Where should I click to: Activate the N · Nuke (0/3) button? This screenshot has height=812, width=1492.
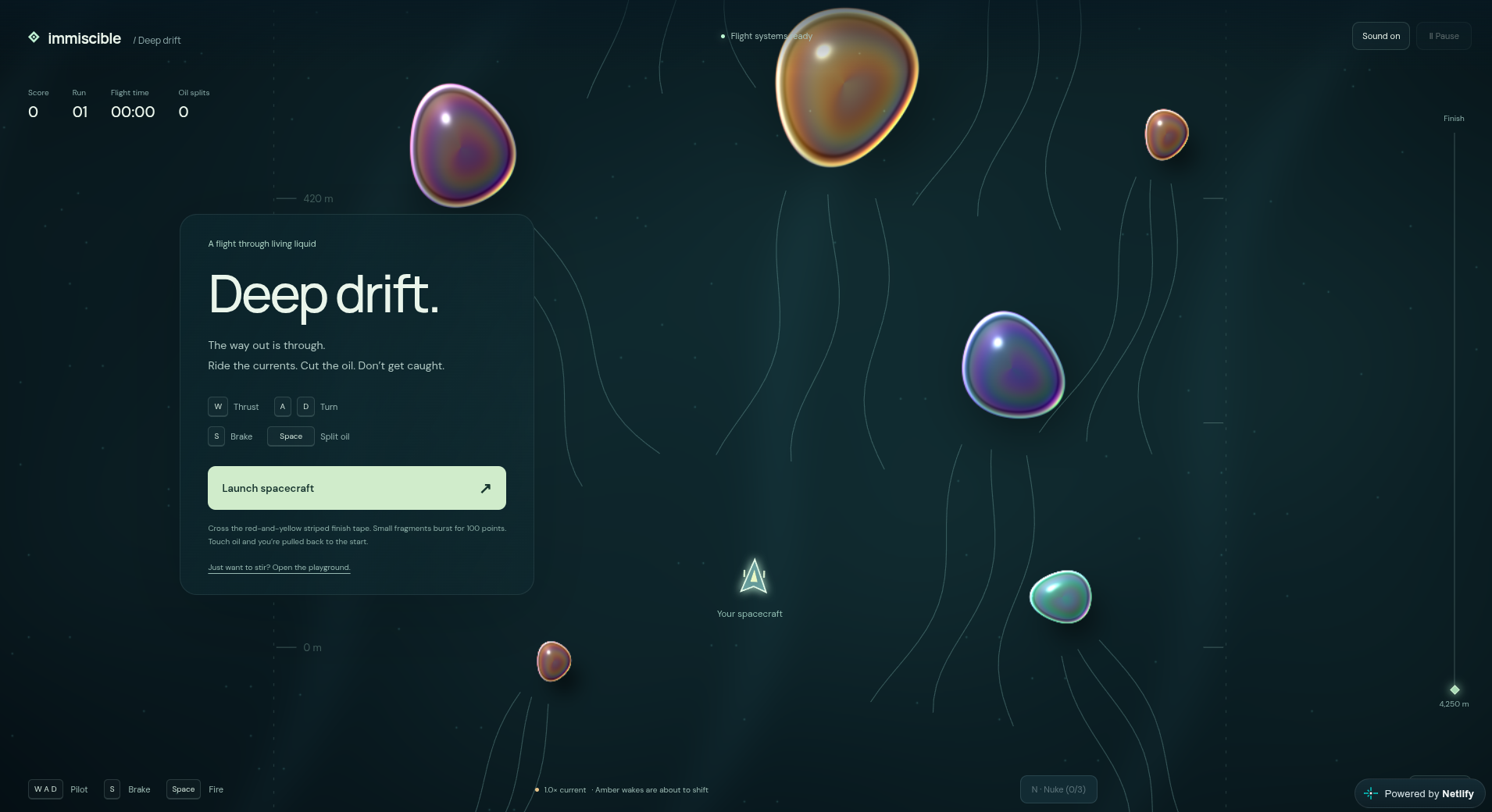pyautogui.click(x=1058, y=789)
